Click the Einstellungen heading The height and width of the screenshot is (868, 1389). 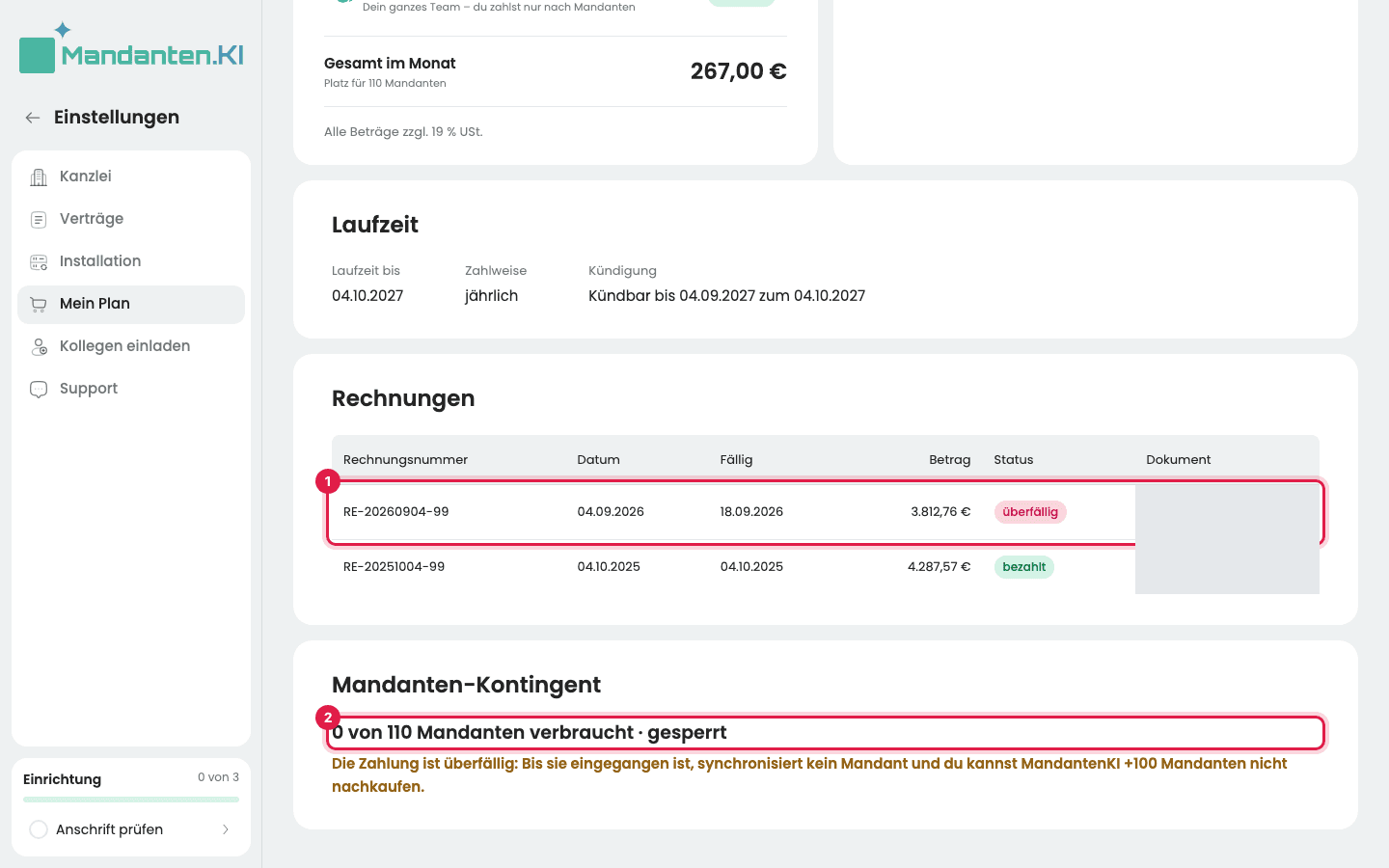click(x=117, y=118)
